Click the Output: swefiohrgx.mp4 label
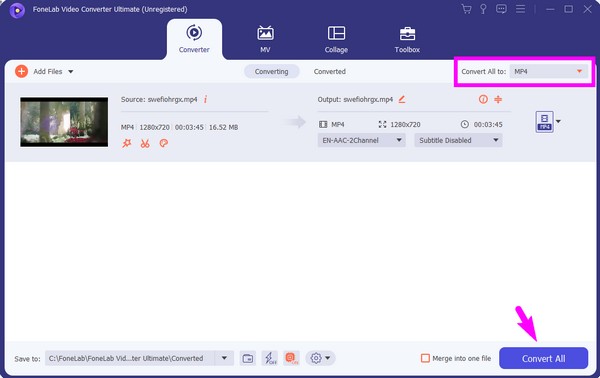Image resolution: width=600 pixels, height=378 pixels. coord(355,99)
